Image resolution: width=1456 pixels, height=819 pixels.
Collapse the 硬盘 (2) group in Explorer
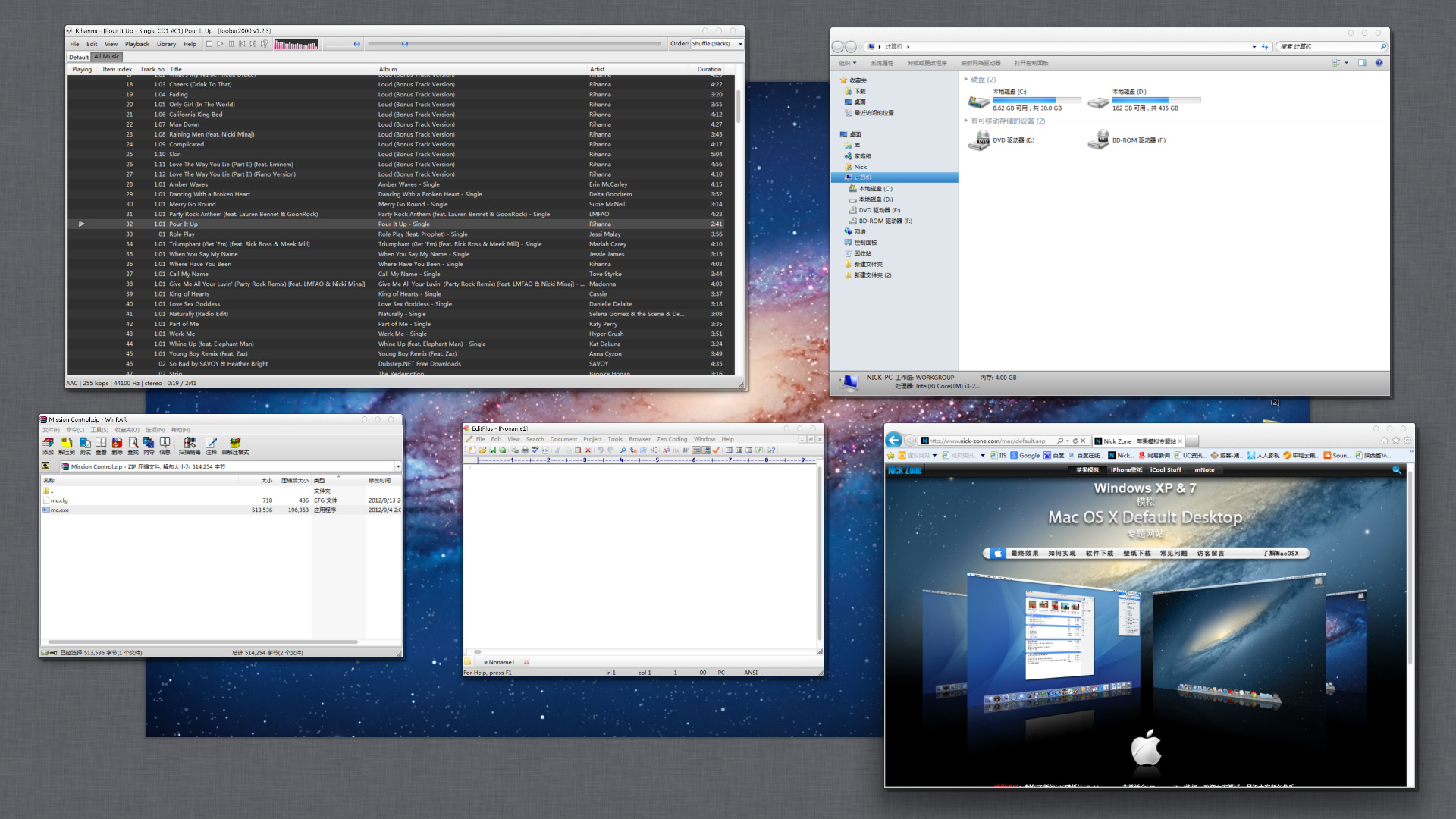966,79
